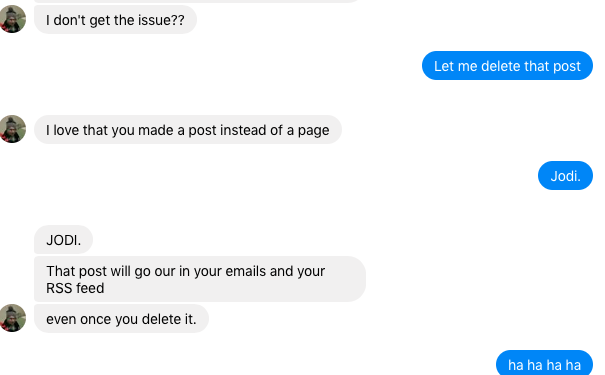This screenshot has width=605, height=375.
Task: Click the word "page" in the incoming message
Action: pyautogui.click(x=313, y=131)
